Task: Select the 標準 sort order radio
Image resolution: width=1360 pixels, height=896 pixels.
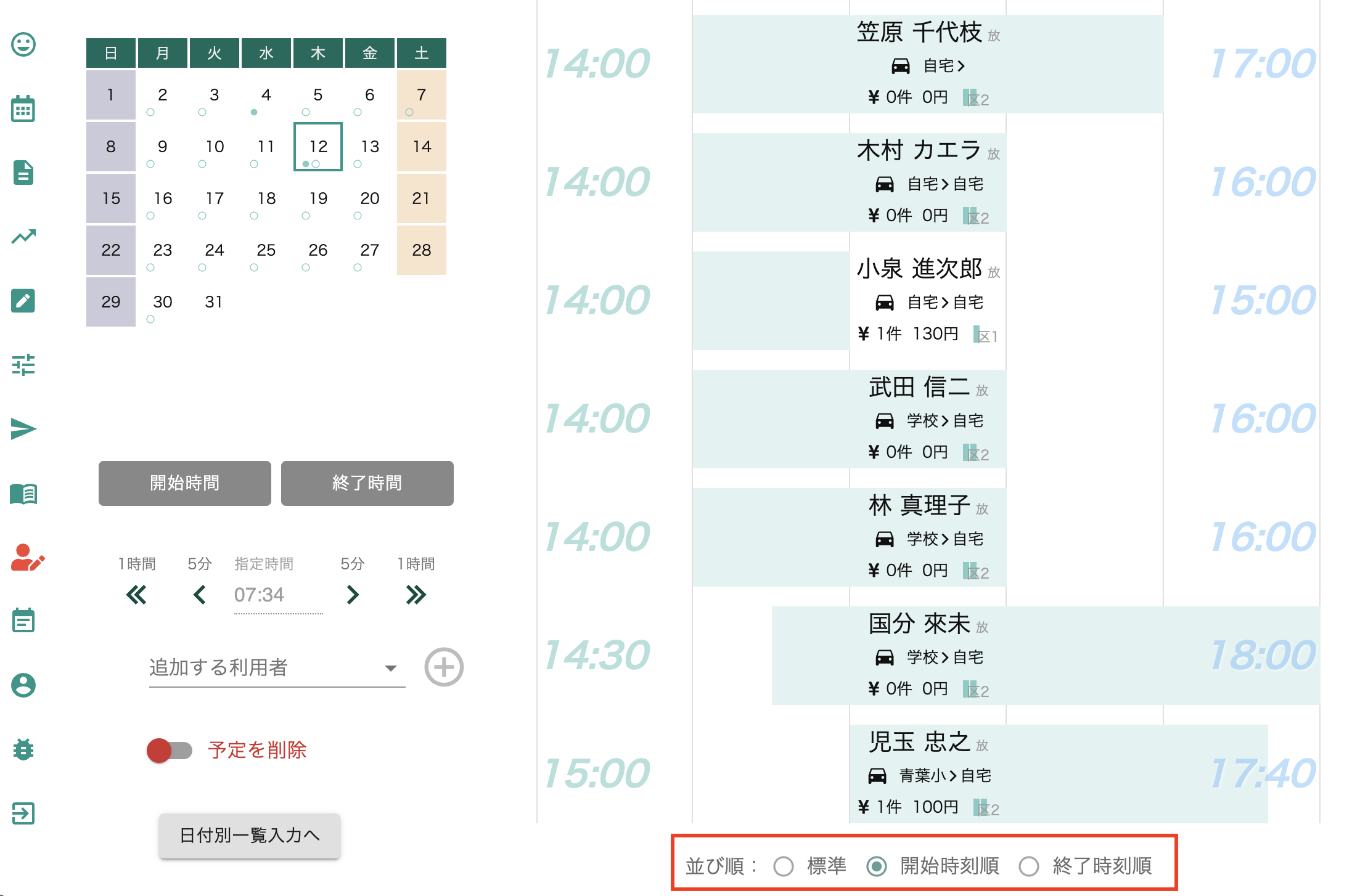Action: (x=784, y=866)
